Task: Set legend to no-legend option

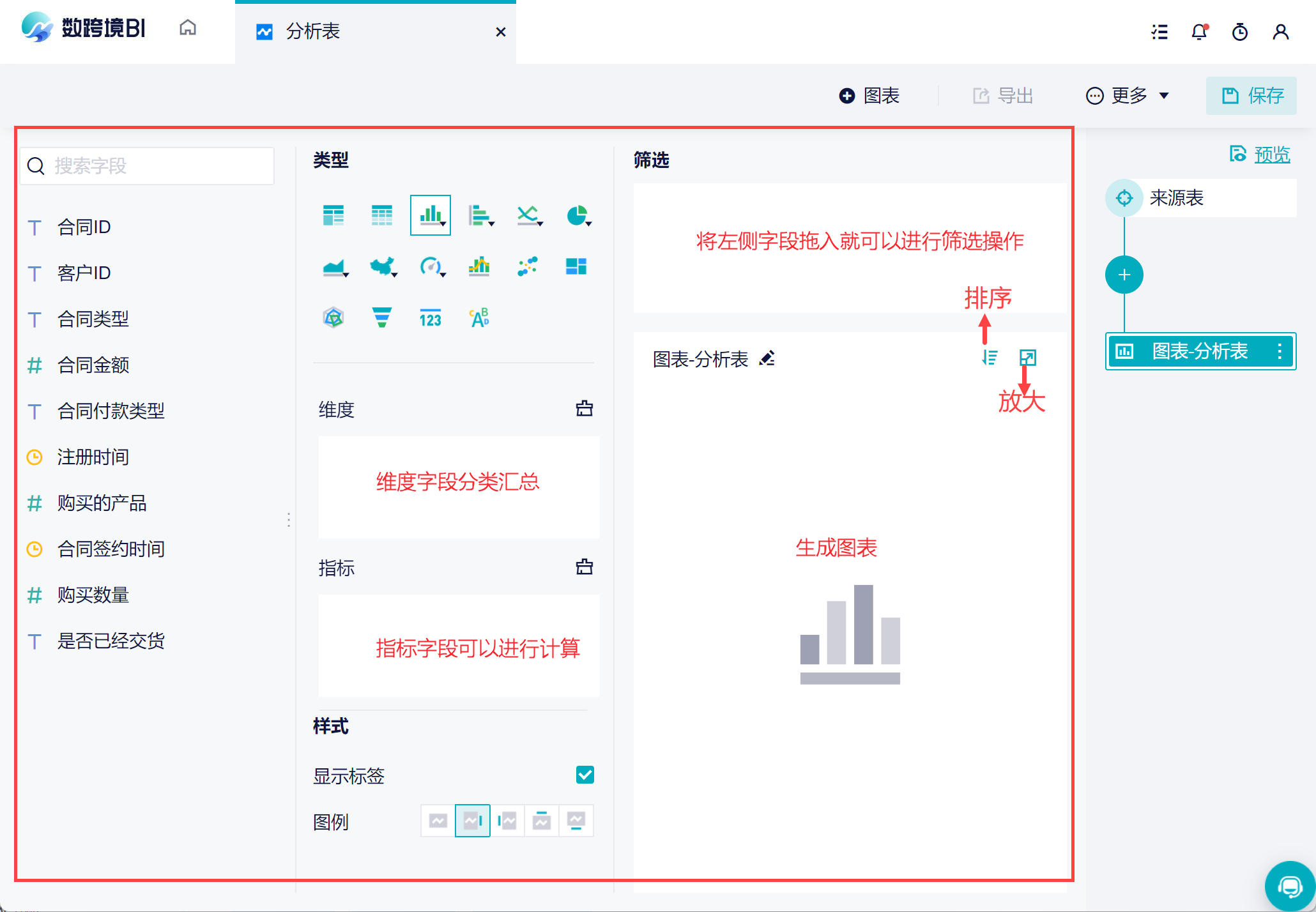Action: (x=438, y=821)
